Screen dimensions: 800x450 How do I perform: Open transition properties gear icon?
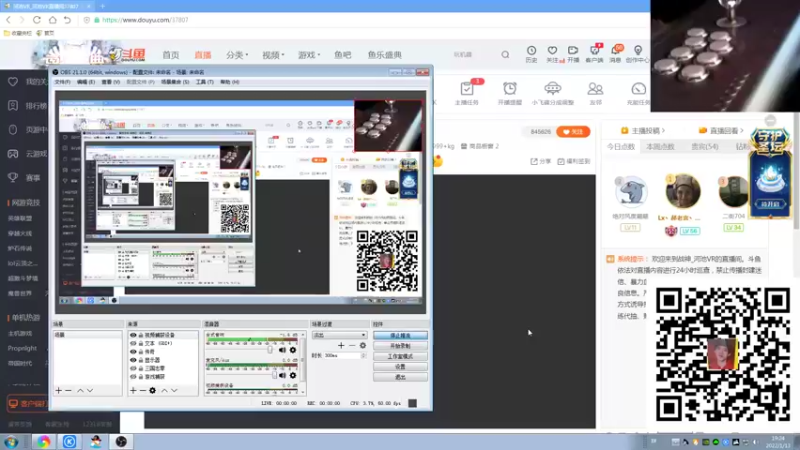363,345
